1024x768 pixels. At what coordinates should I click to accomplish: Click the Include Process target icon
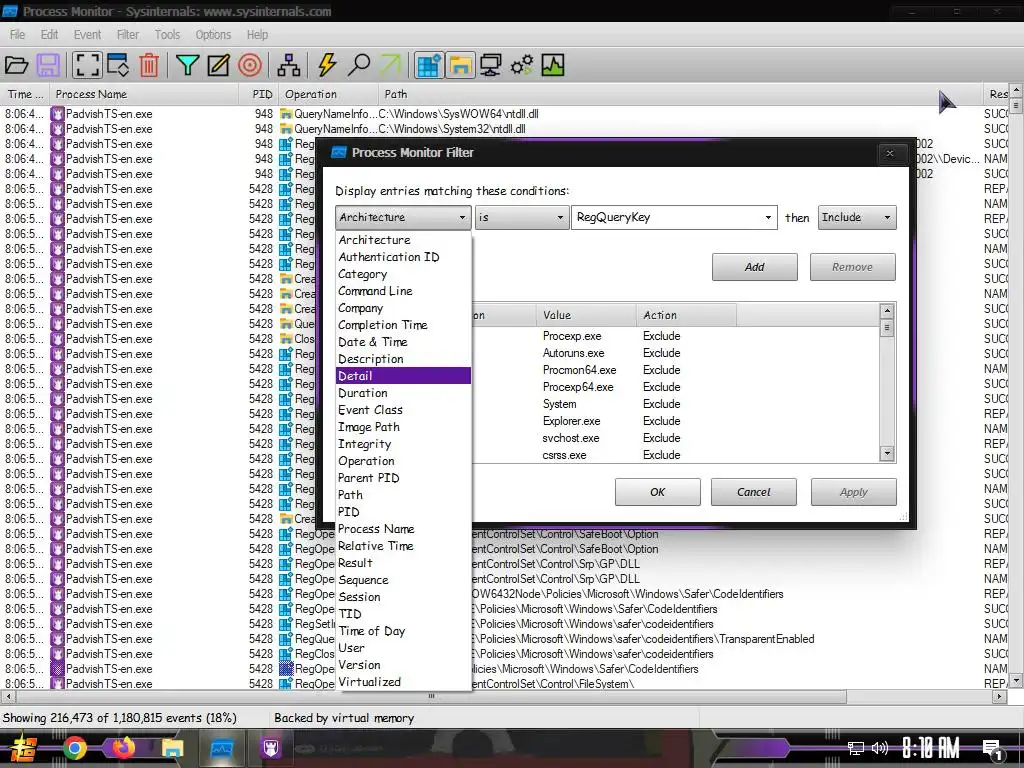pyautogui.click(x=250, y=65)
